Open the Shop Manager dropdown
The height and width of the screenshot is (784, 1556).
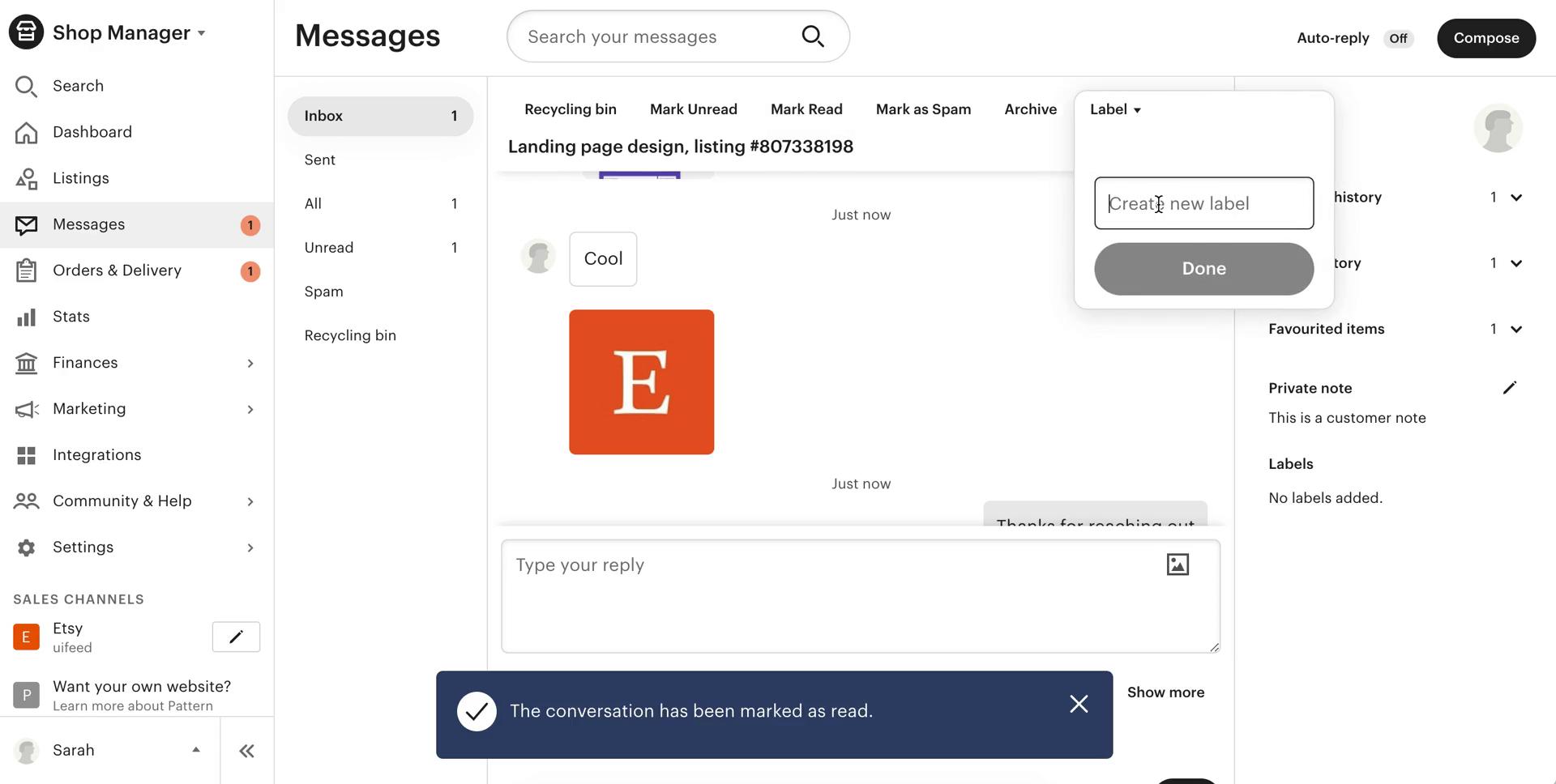coord(129,33)
